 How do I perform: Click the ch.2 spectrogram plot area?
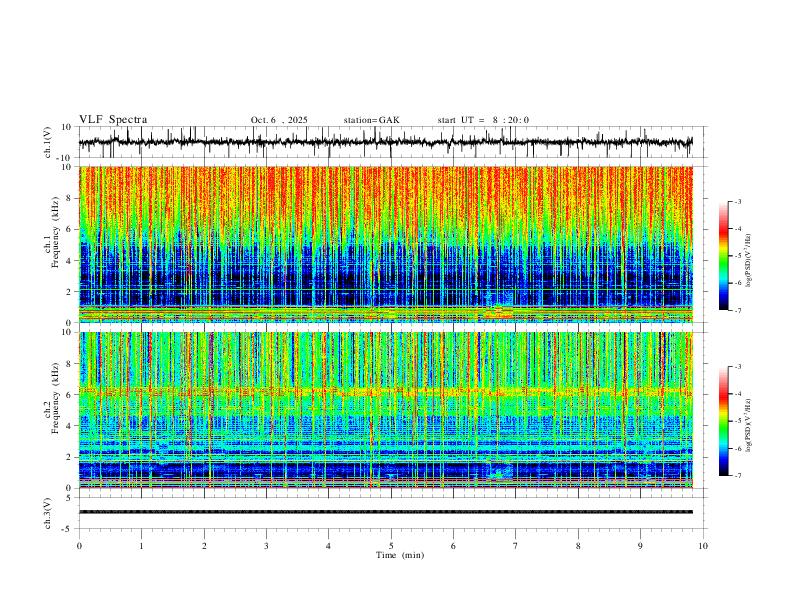point(385,410)
